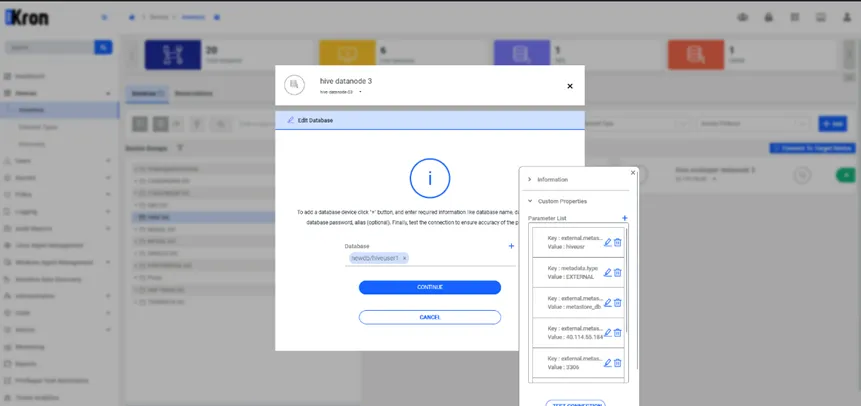Select the Edit Database tab header
The height and width of the screenshot is (406, 861).
(x=430, y=120)
